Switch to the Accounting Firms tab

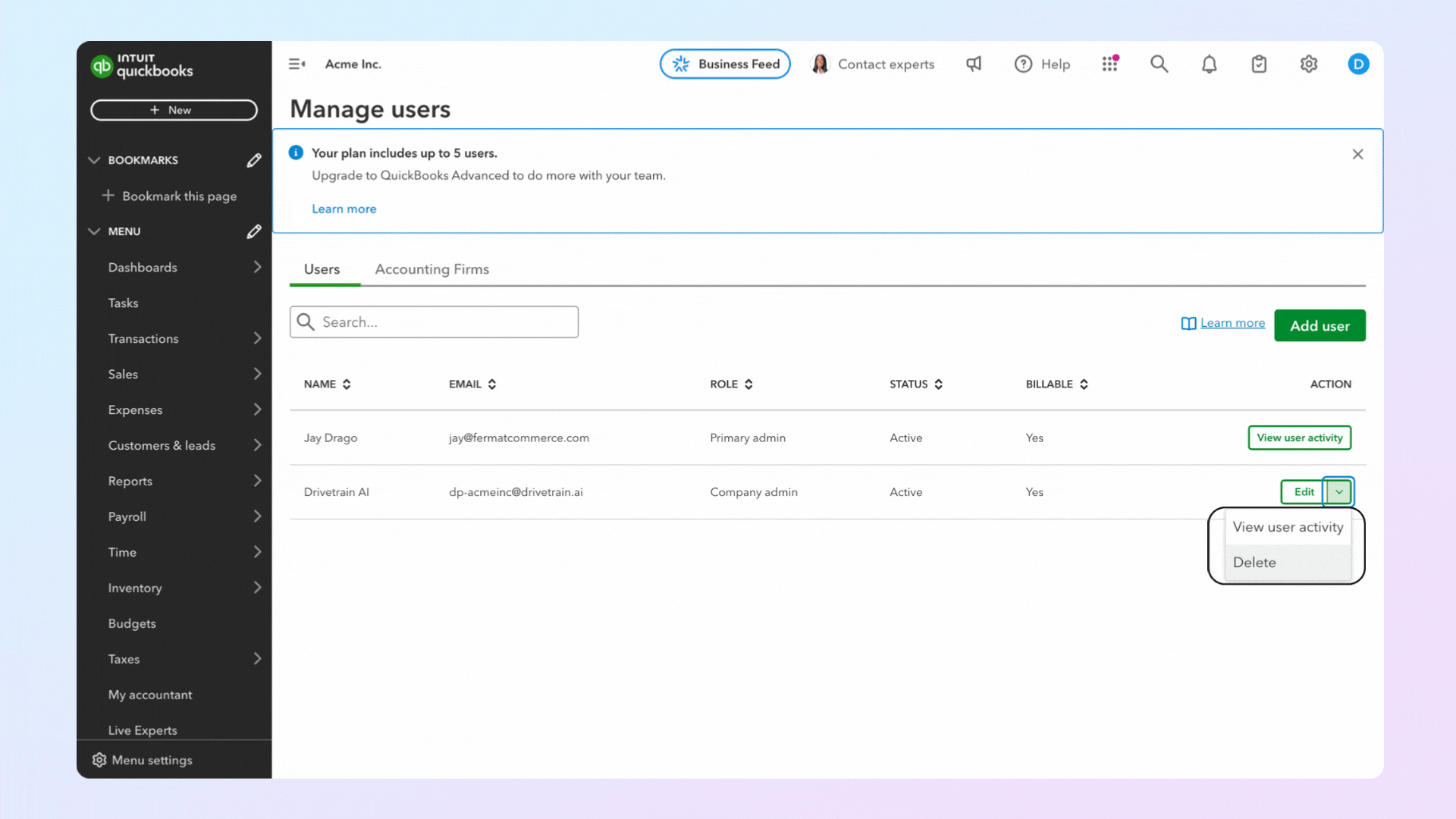tap(431, 269)
